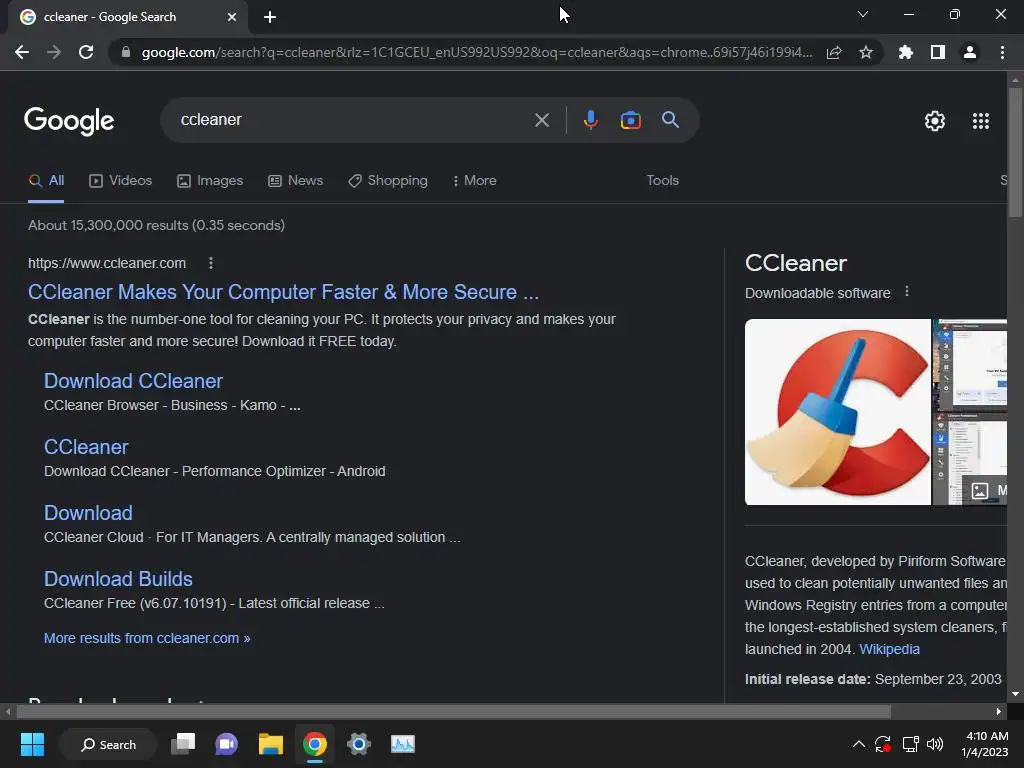The width and height of the screenshot is (1024, 768).
Task: Click the scroll down arrow
Action: point(1015,694)
